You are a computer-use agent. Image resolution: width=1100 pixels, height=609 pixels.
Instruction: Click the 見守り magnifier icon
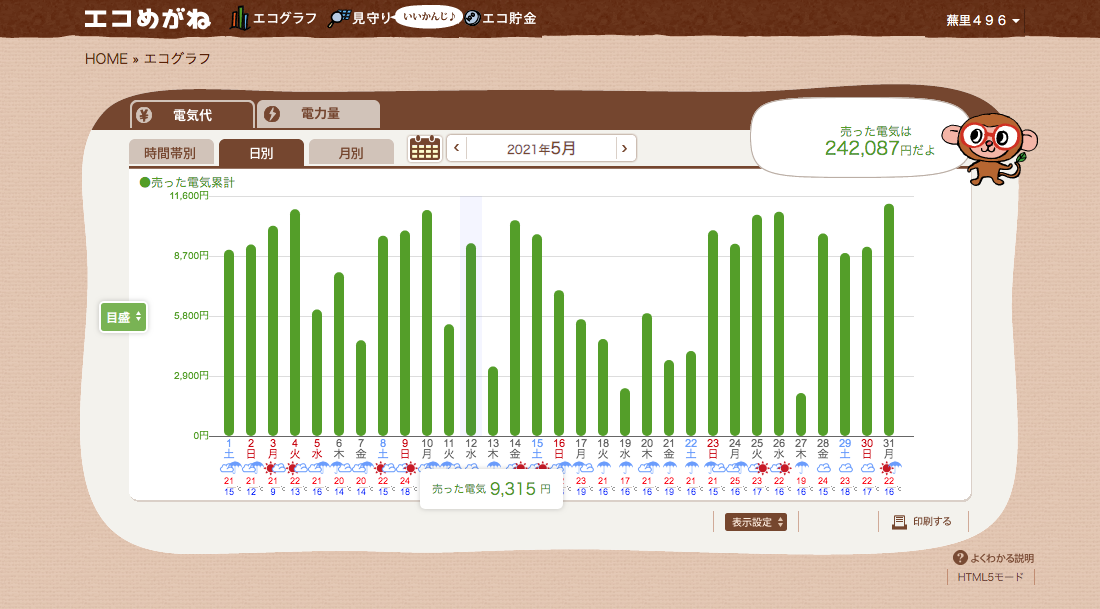coord(339,18)
